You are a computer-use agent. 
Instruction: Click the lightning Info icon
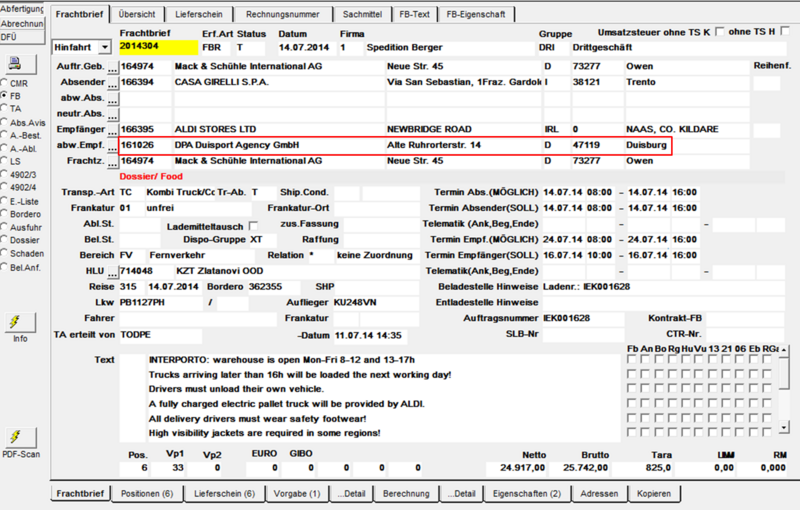click(20, 322)
